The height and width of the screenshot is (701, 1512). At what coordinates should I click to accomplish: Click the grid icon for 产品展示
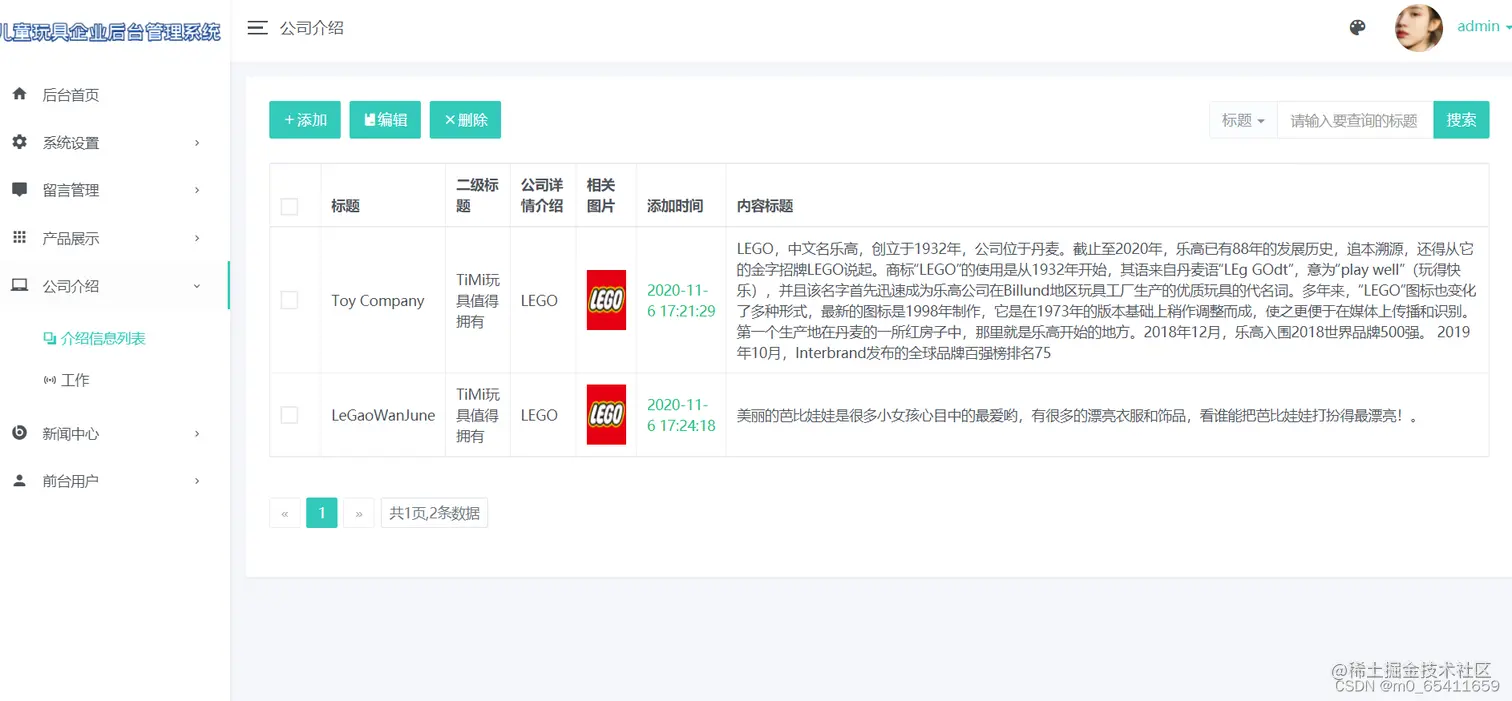tap(19, 238)
